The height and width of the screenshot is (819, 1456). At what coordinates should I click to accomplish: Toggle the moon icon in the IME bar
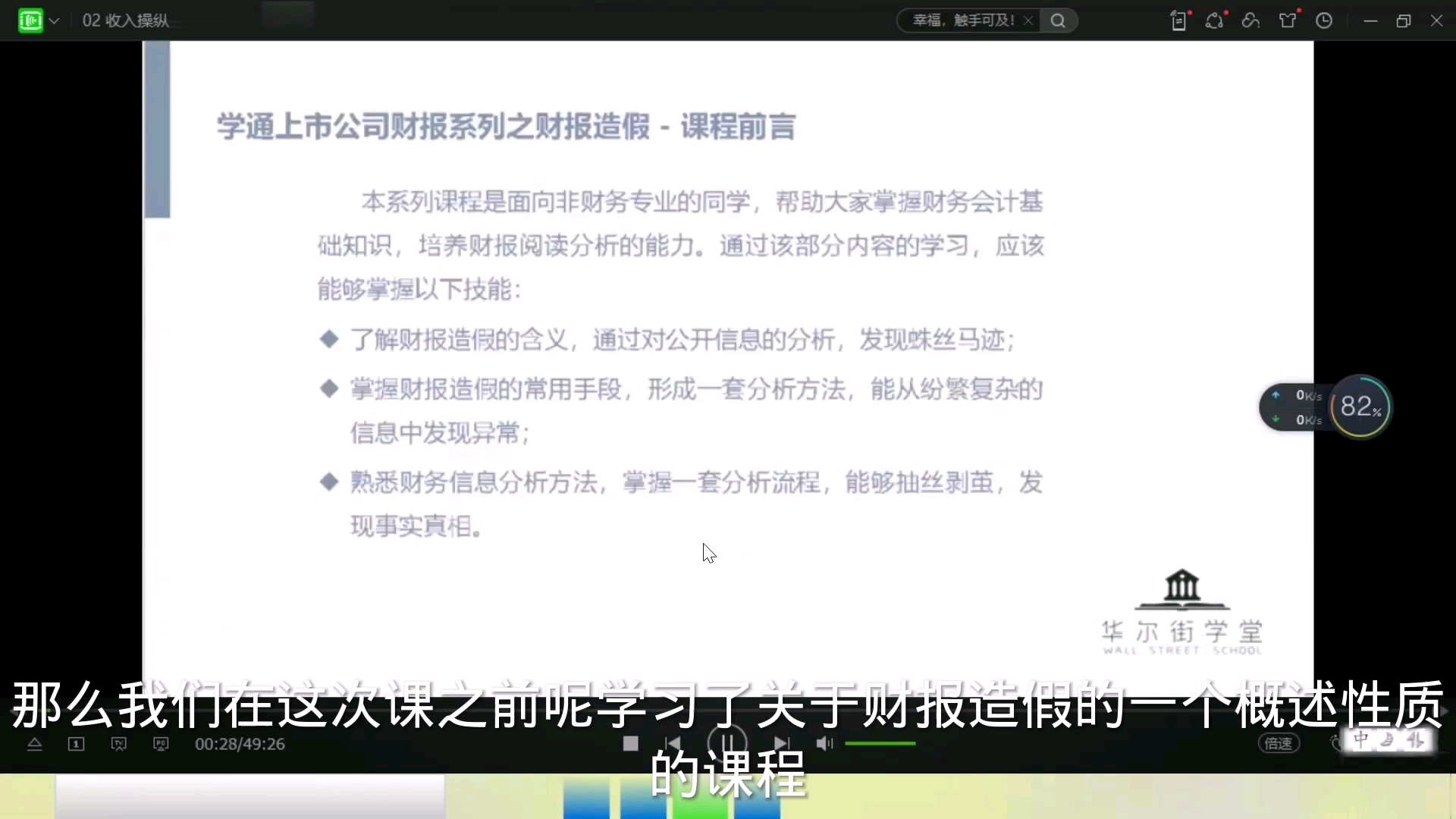click(1388, 740)
